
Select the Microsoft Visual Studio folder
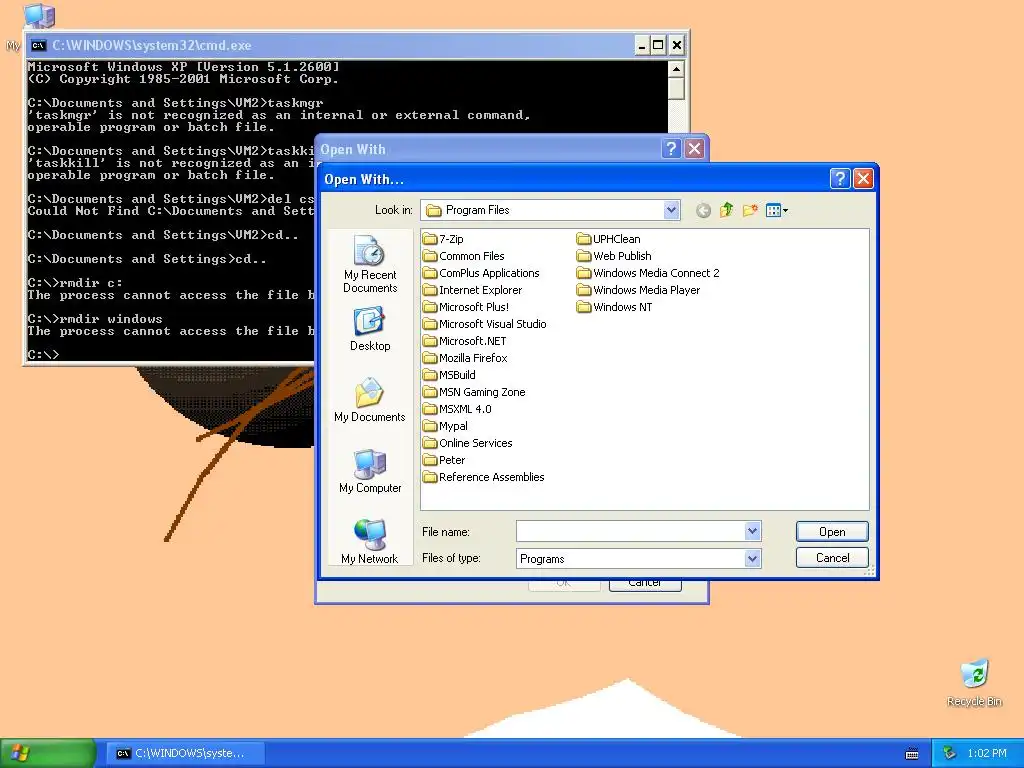[x=485, y=324]
